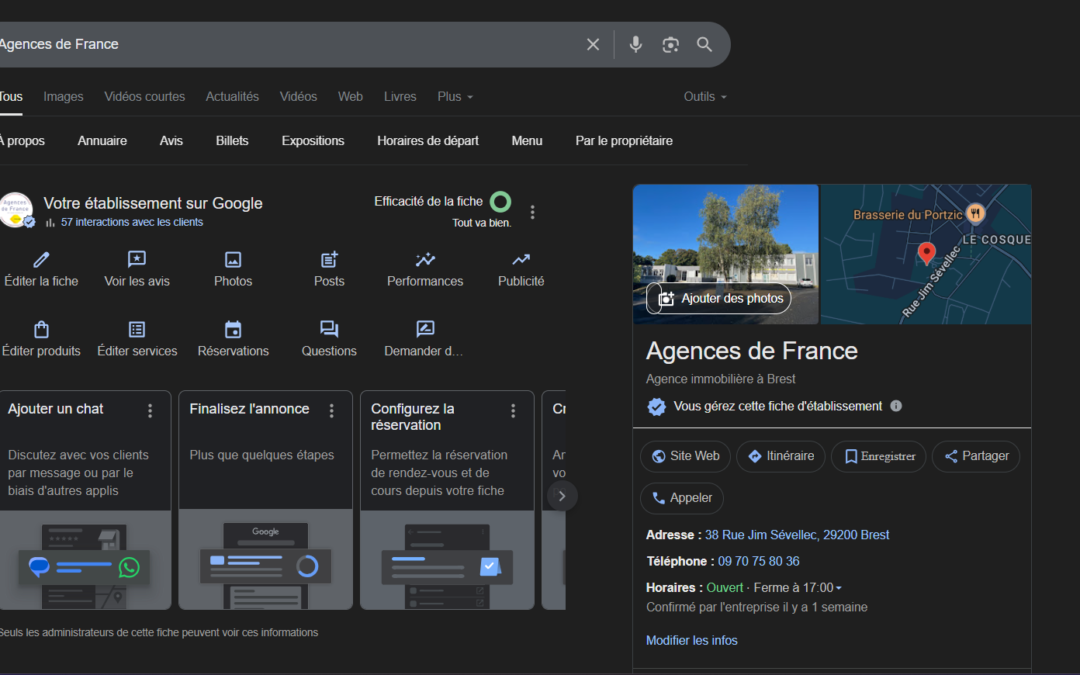Open Performances from the profile panel
This screenshot has width=1080, height=675.
point(424,260)
